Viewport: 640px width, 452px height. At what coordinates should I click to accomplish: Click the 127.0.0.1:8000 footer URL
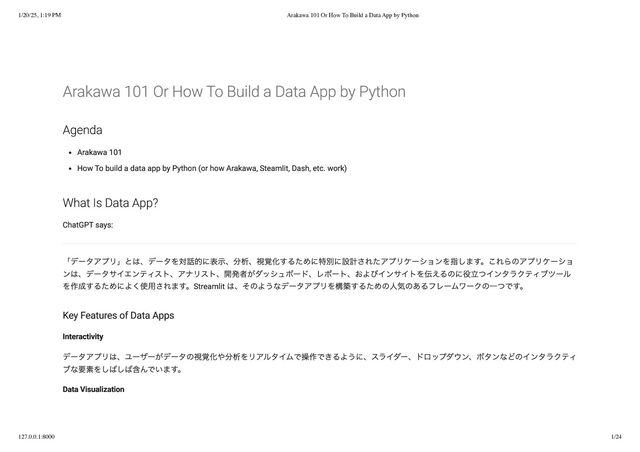(x=36, y=436)
